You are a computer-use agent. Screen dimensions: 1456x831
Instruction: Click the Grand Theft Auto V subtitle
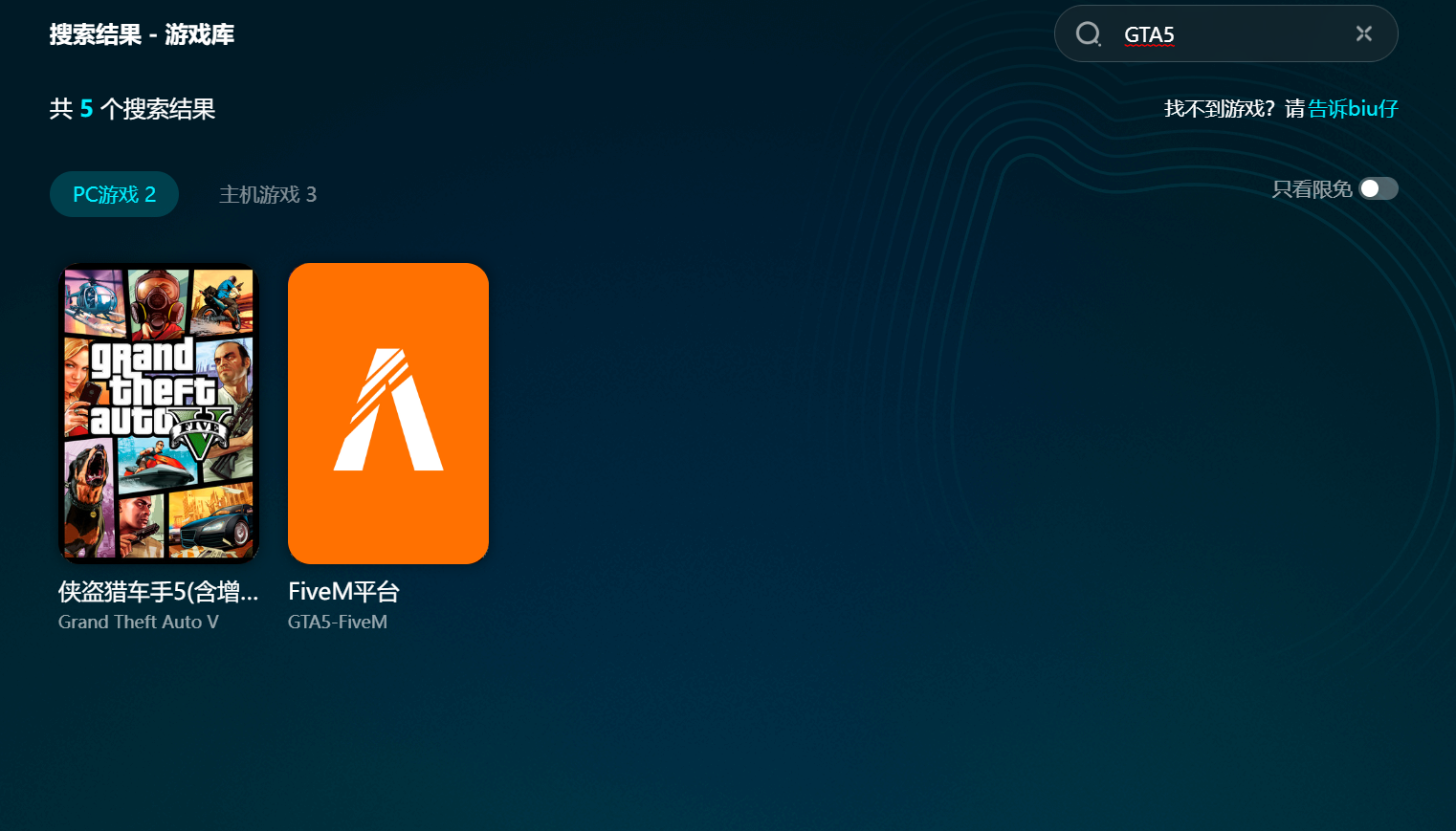pos(139,622)
